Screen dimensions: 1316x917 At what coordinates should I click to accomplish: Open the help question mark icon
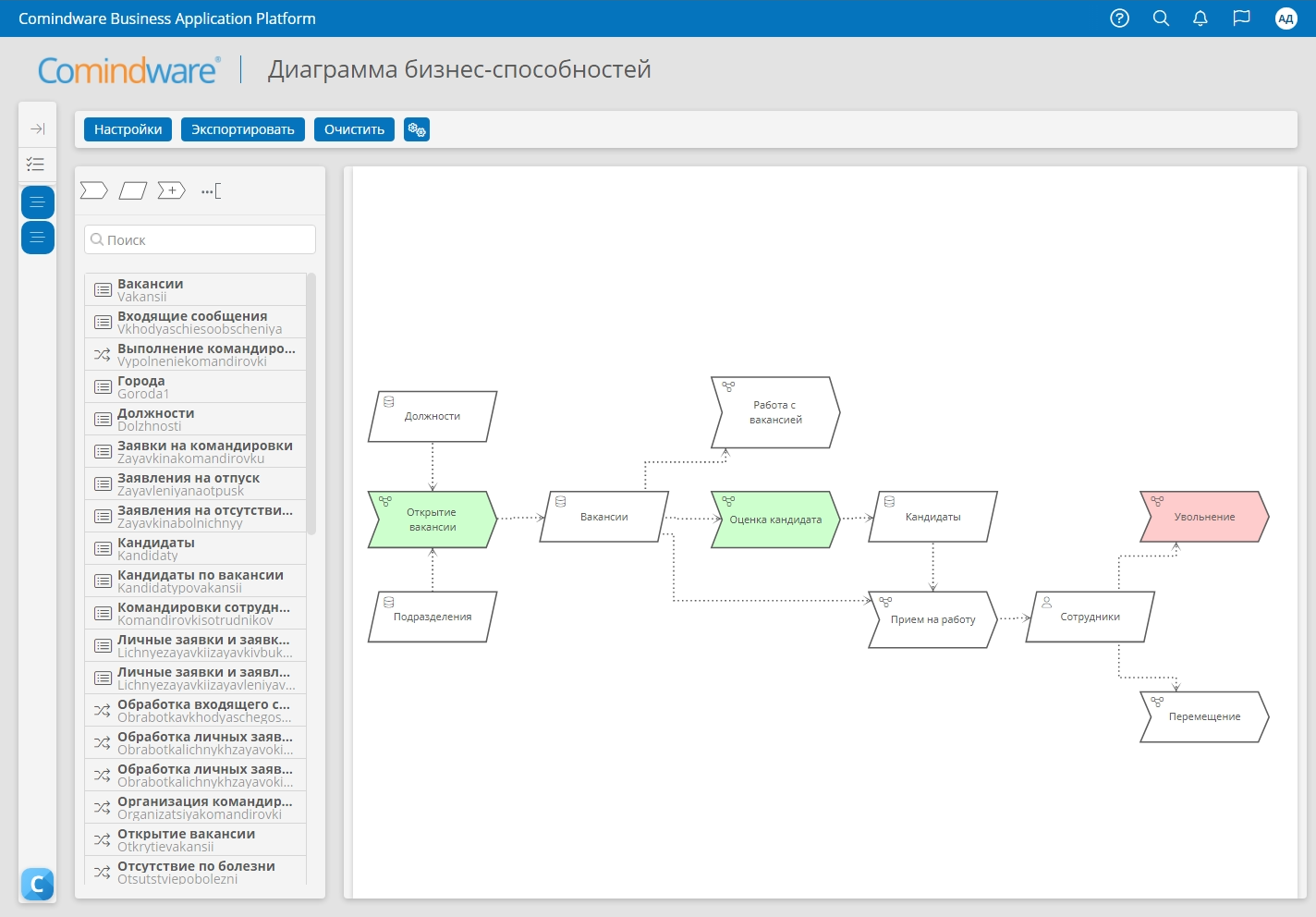tap(1119, 18)
